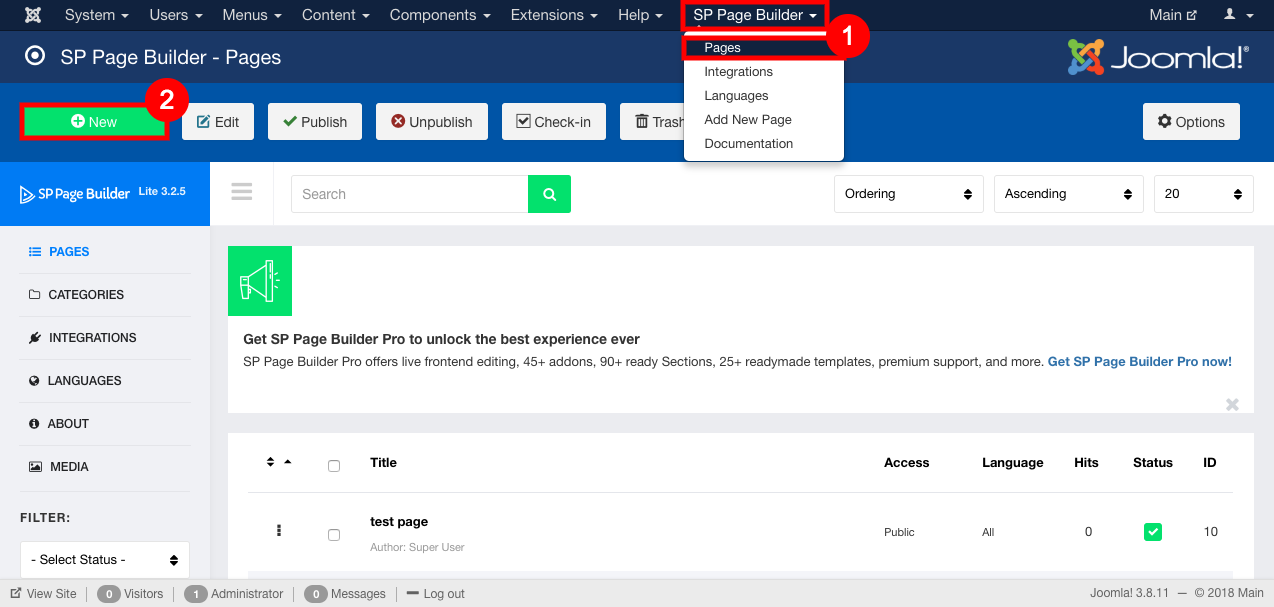Open the Select Status filter dropdown
Viewport: 1274px width, 607px height.
pos(105,560)
